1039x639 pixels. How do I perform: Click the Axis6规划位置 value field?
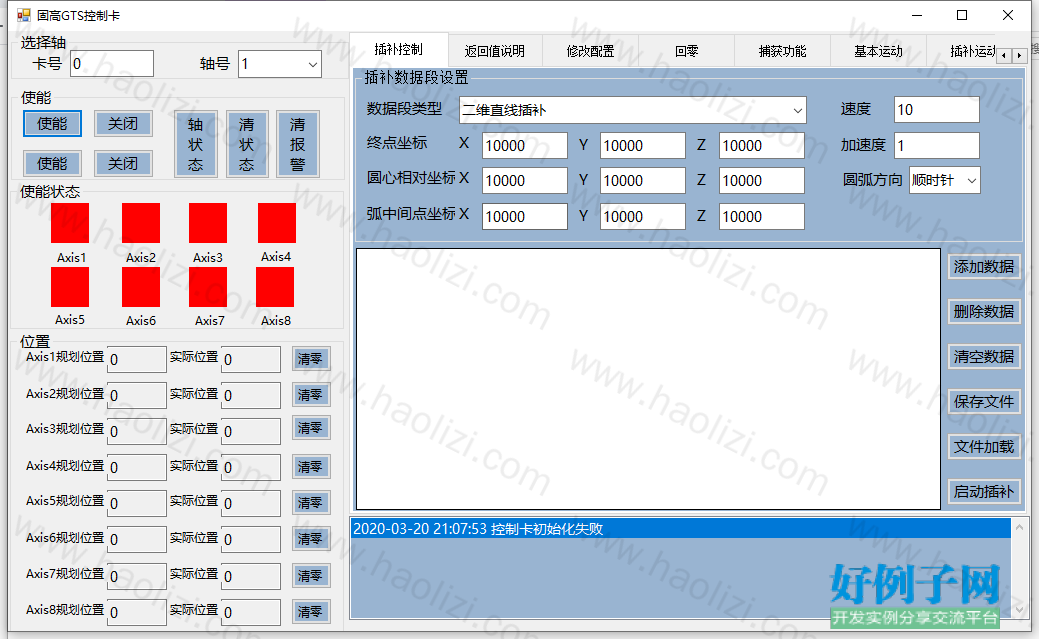click(x=137, y=540)
